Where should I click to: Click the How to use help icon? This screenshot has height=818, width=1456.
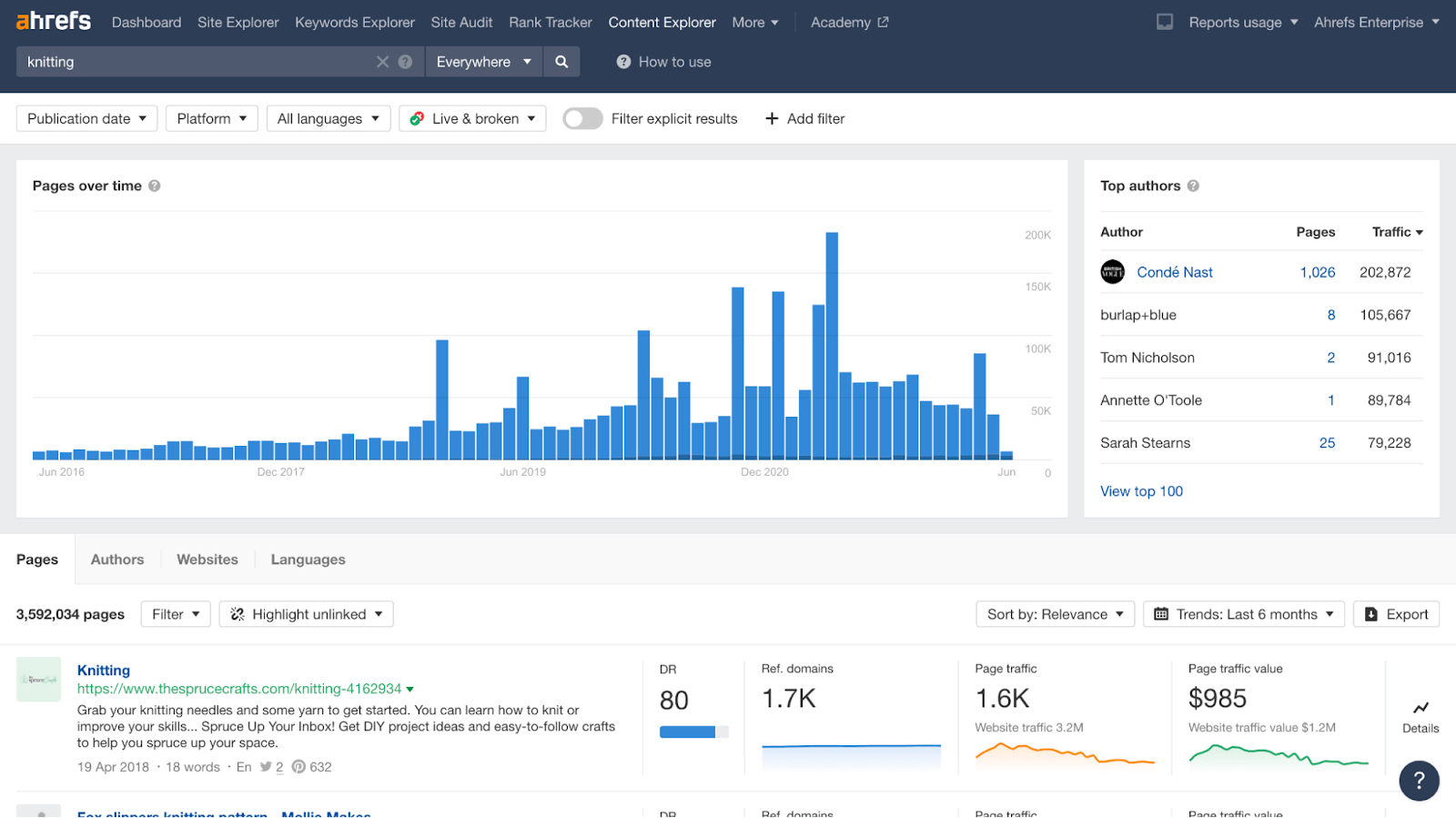(623, 62)
